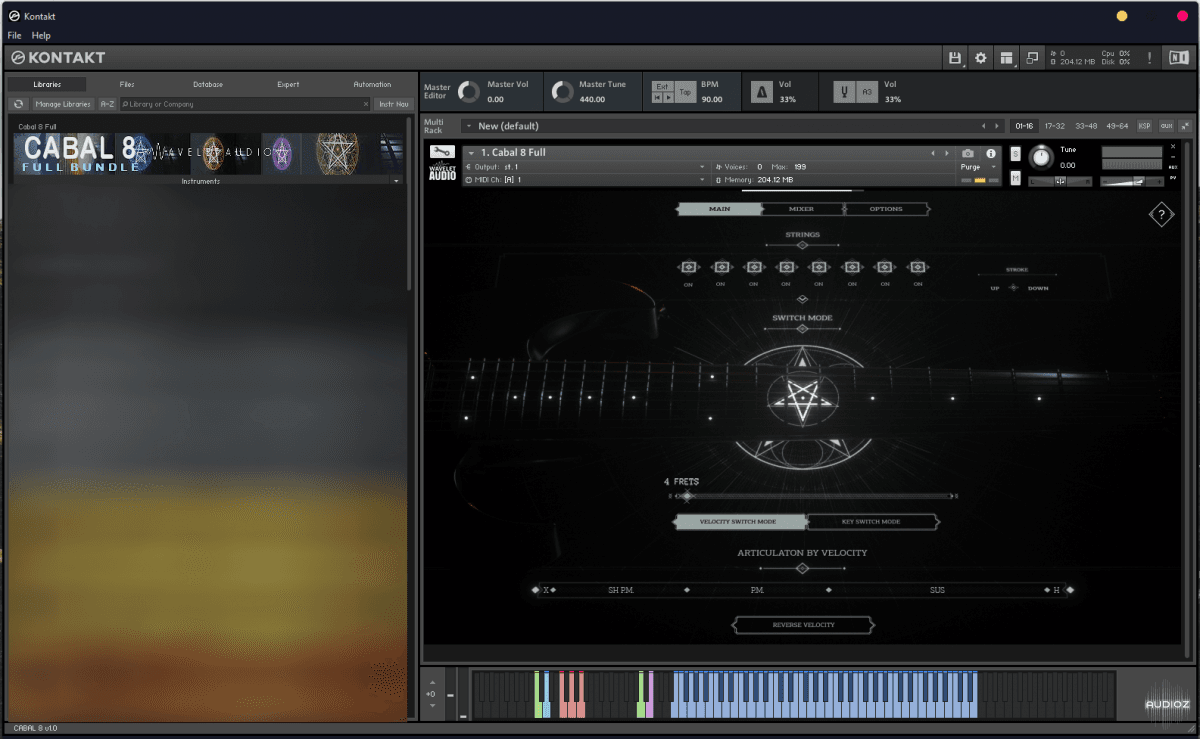The width and height of the screenshot is (1200, 739).
Task: Clear the library search with X icon
Action: [366, 104]
